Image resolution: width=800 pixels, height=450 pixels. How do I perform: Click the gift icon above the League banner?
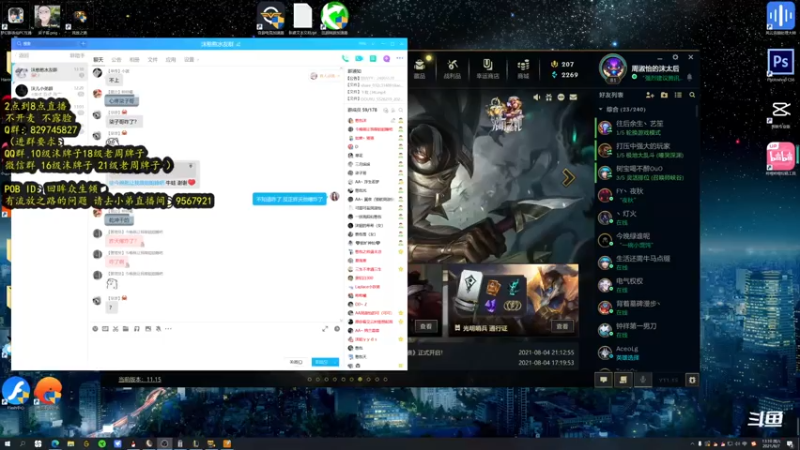click(x=548, y=97)
